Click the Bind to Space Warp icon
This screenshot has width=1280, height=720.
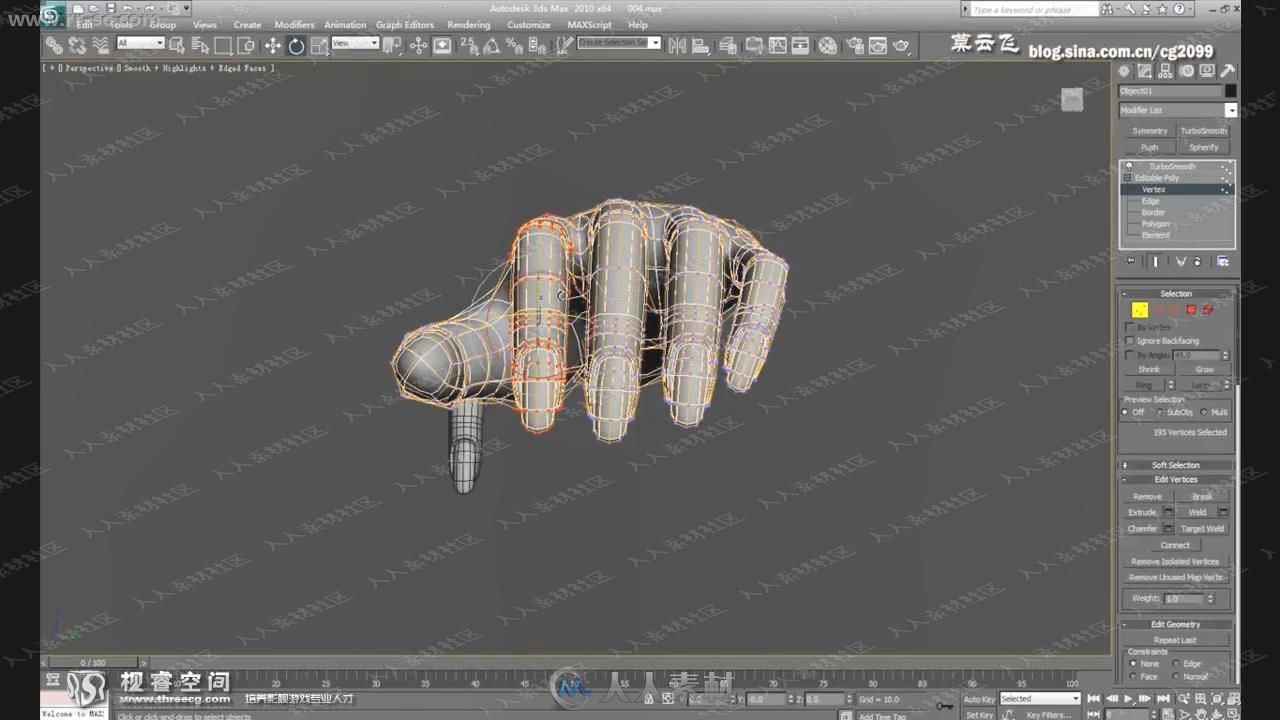(100, 45)
